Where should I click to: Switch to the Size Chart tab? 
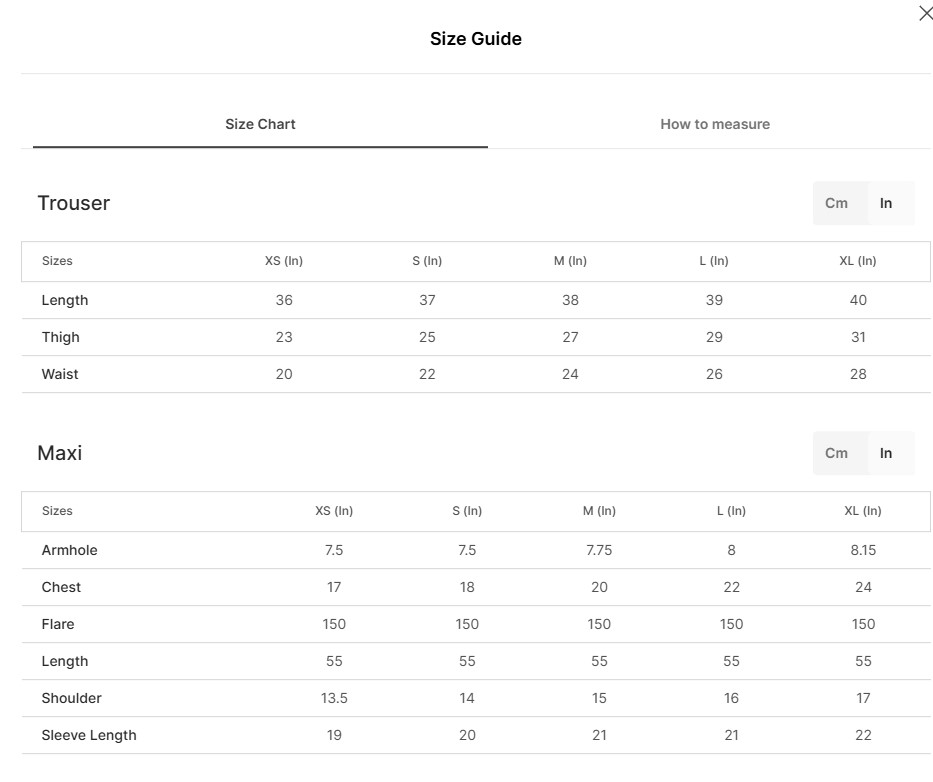(260, 124)
